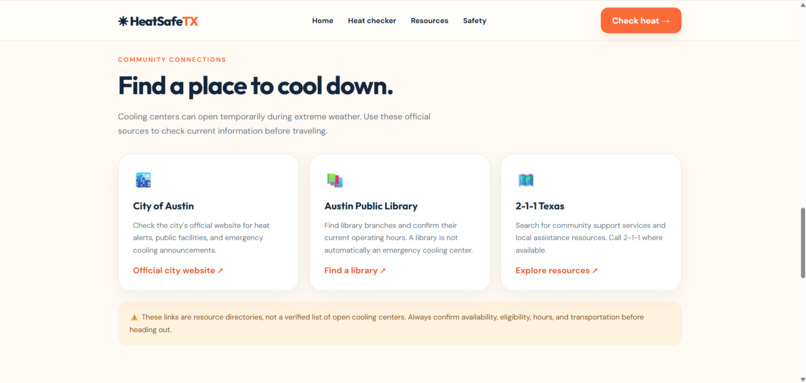This screenshot has height=383, width=806.
Task: Open the Resources nav item
Action: click(x=429, y=21)
